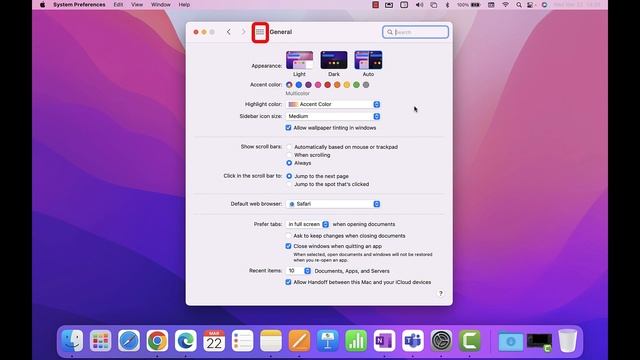Select the Auto appearance thumbnail

tap(368, 60)
